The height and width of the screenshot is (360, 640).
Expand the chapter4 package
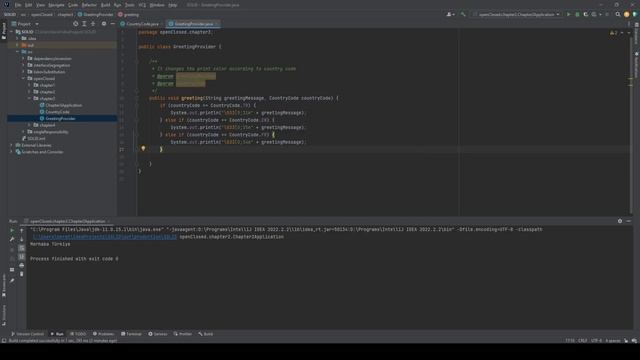[29, 125]
